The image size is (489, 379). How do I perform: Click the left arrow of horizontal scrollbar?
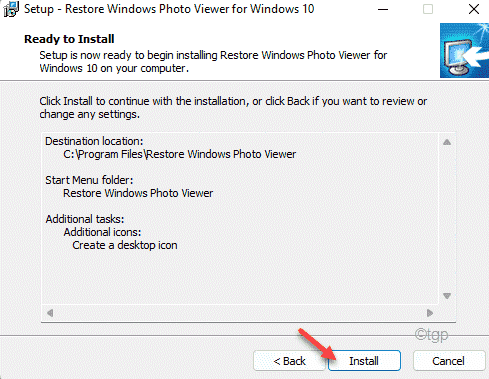pos(50,313)
